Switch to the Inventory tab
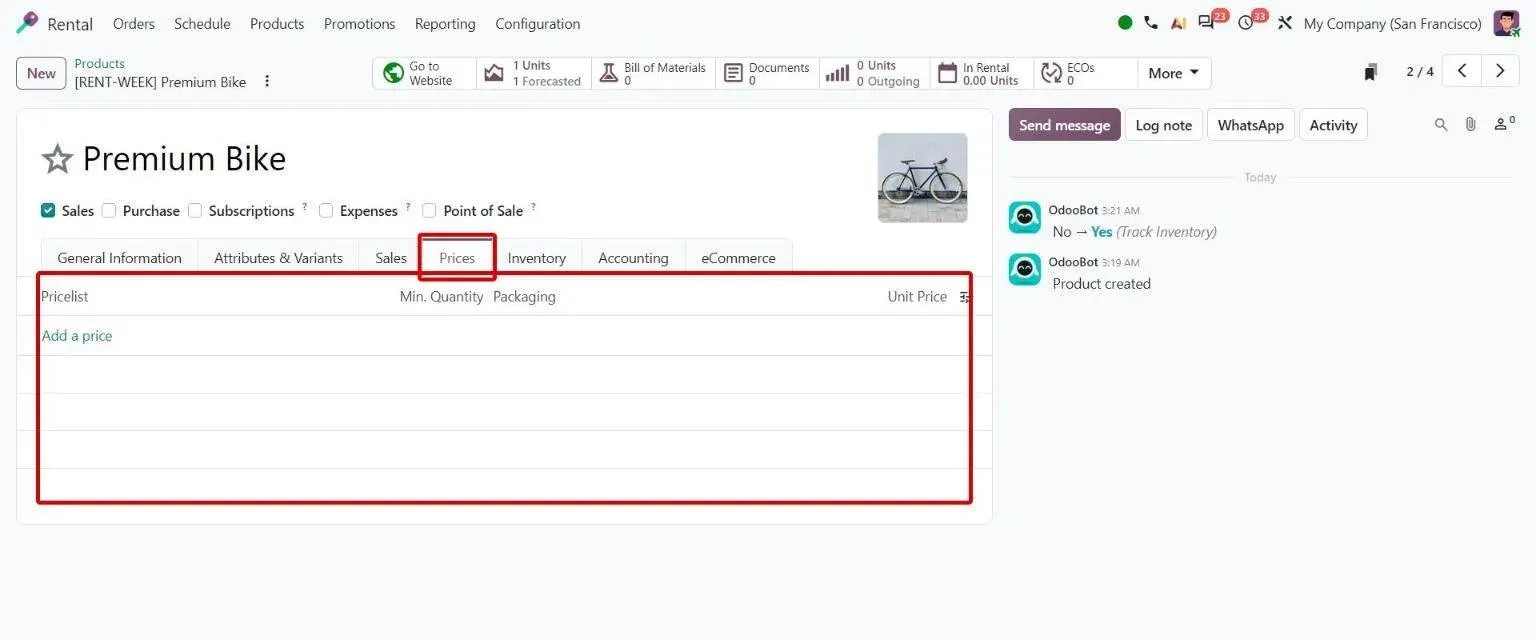This screenshot has height=639, width=1536. point(536,258)
